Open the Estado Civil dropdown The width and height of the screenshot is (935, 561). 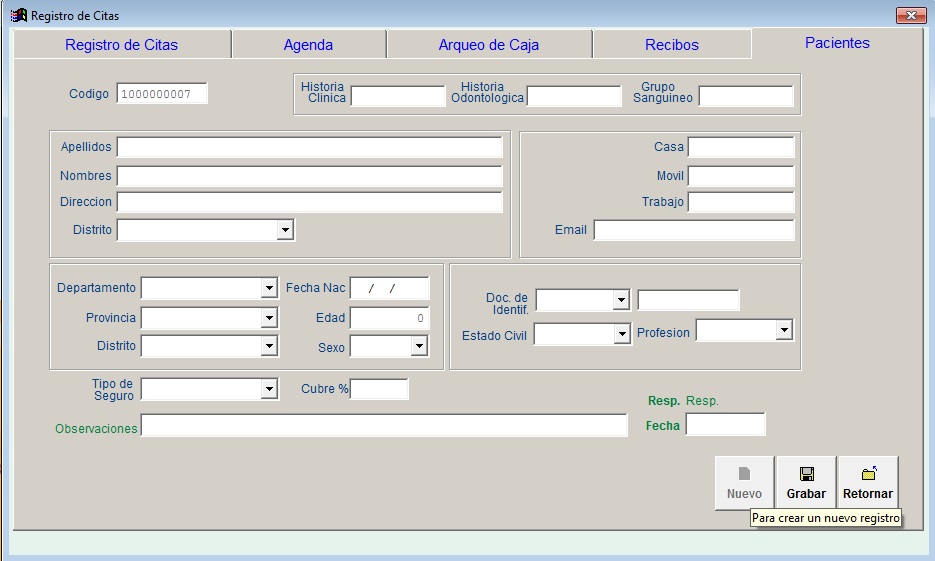pyautogui.click(x=622, y=335)
